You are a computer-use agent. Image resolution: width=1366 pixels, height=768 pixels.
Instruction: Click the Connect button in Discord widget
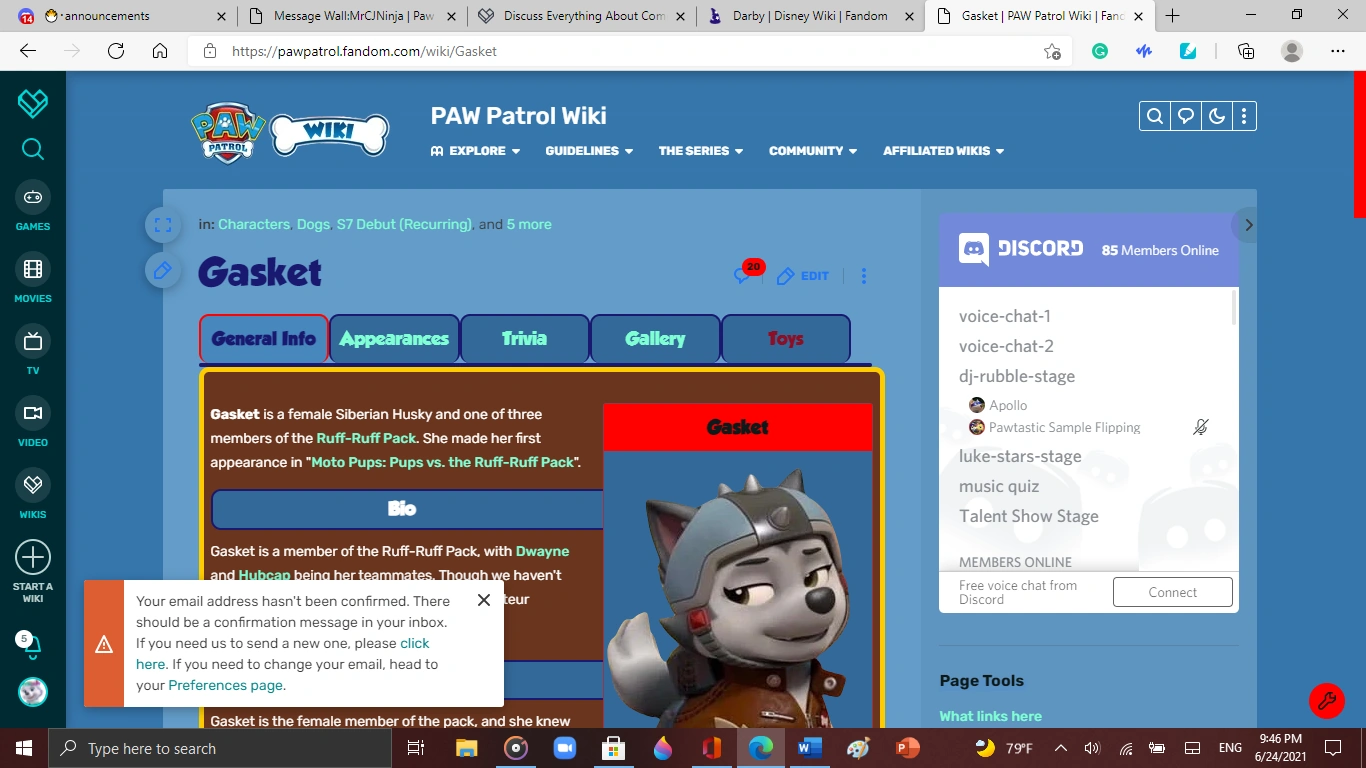(1172, 592)
